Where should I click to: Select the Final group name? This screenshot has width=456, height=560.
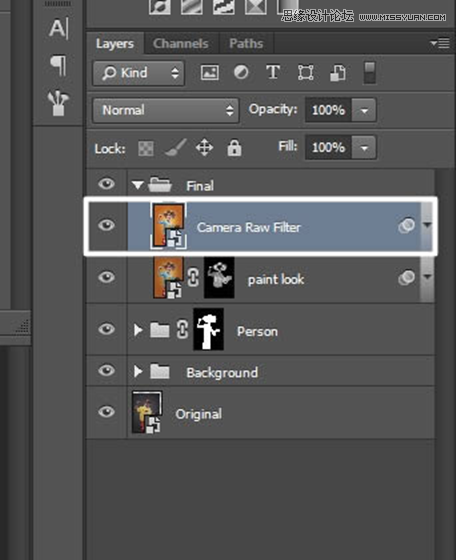200,186
